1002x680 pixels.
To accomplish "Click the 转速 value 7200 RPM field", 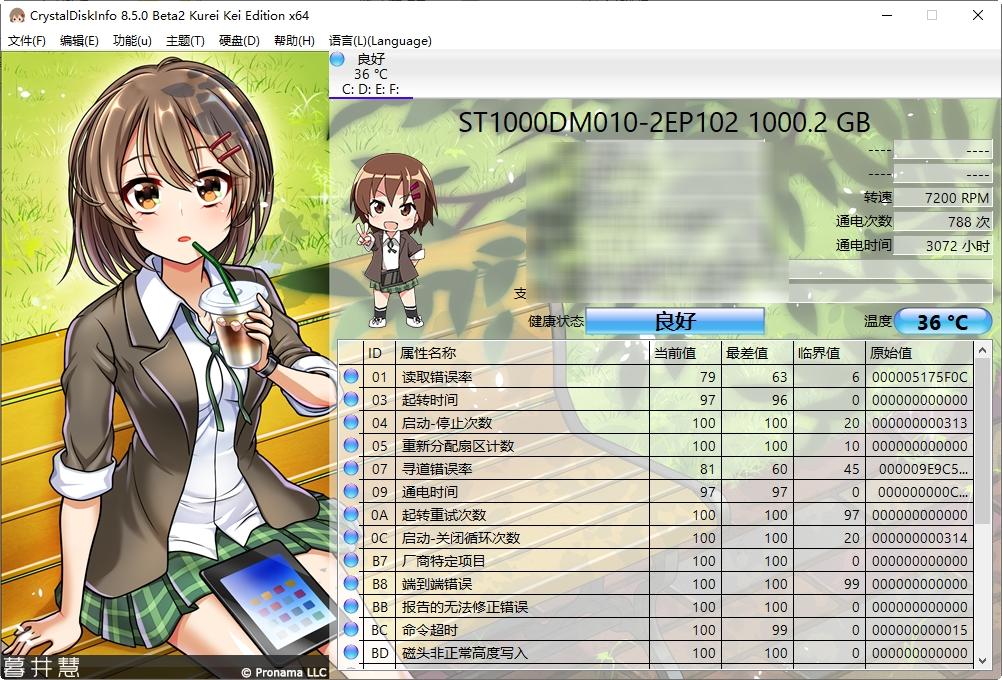I will [x=943, y=197].
